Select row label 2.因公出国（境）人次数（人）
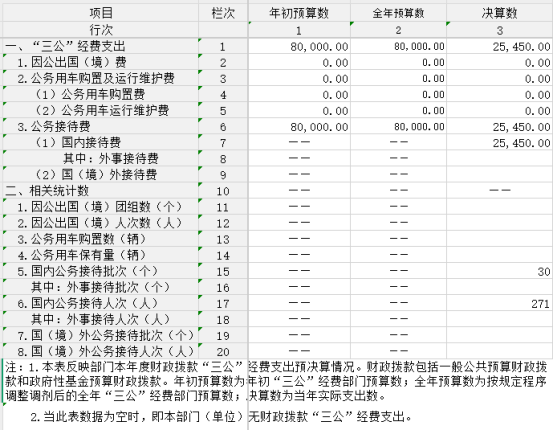This screenshot has width=554, height=430. [x=100, y=223]
